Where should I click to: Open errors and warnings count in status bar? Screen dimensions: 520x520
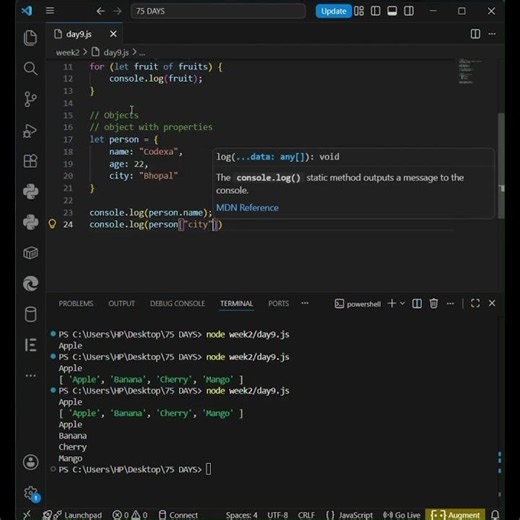point(130,515)
